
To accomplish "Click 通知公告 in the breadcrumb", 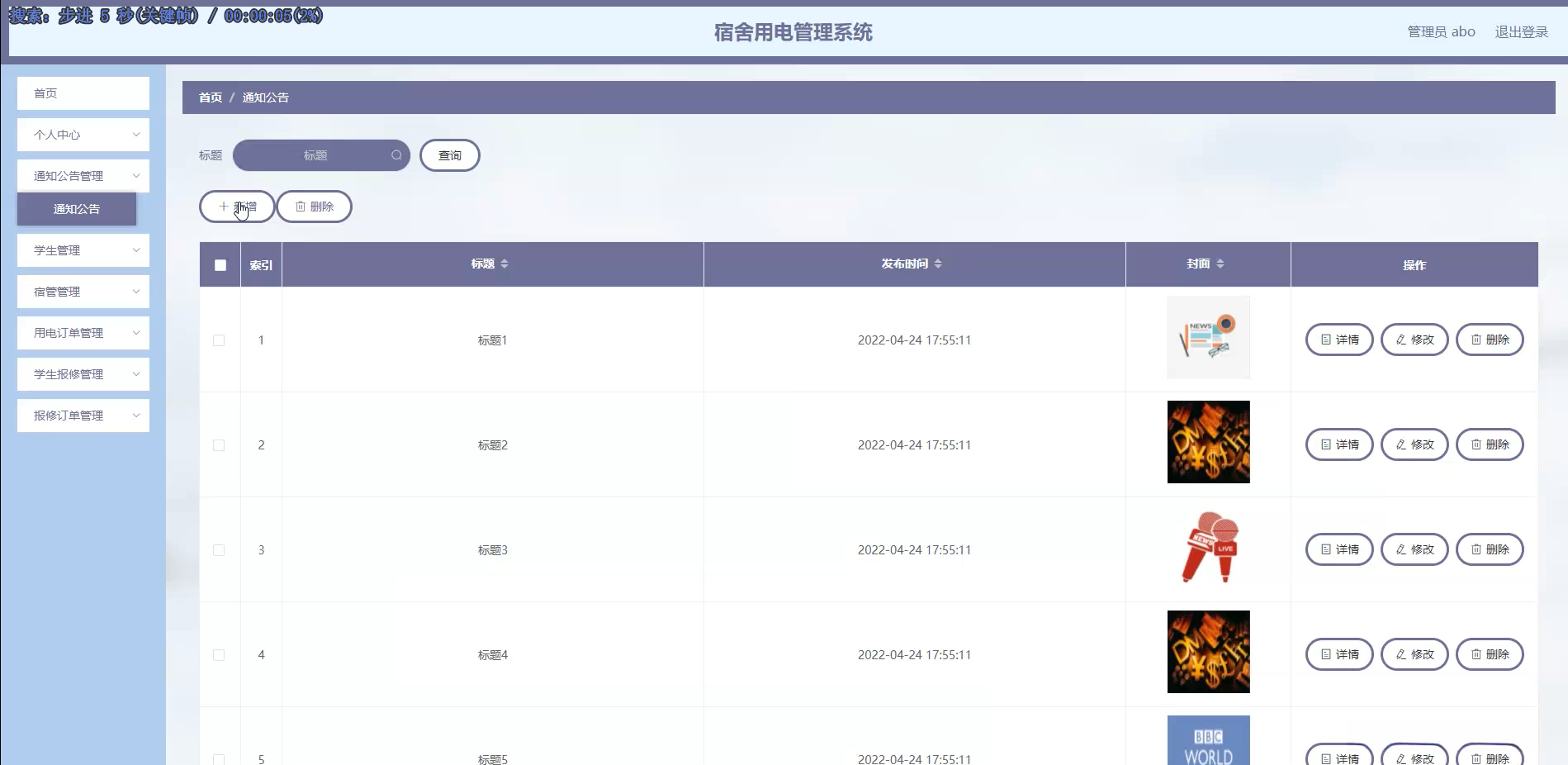I will (265, 97).
